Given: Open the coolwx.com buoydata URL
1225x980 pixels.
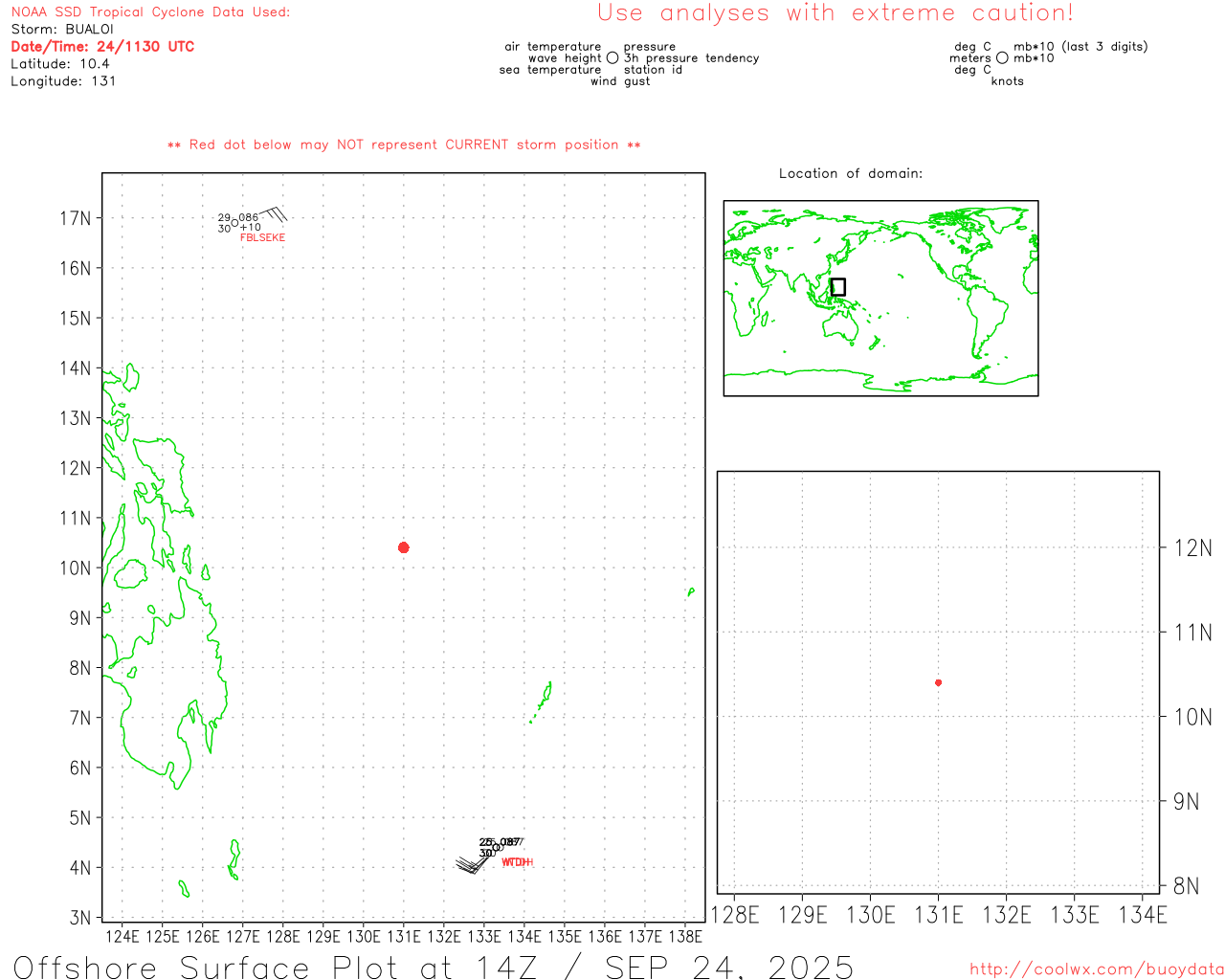Looking at the screenshot, I should [x=1096, y=969].
